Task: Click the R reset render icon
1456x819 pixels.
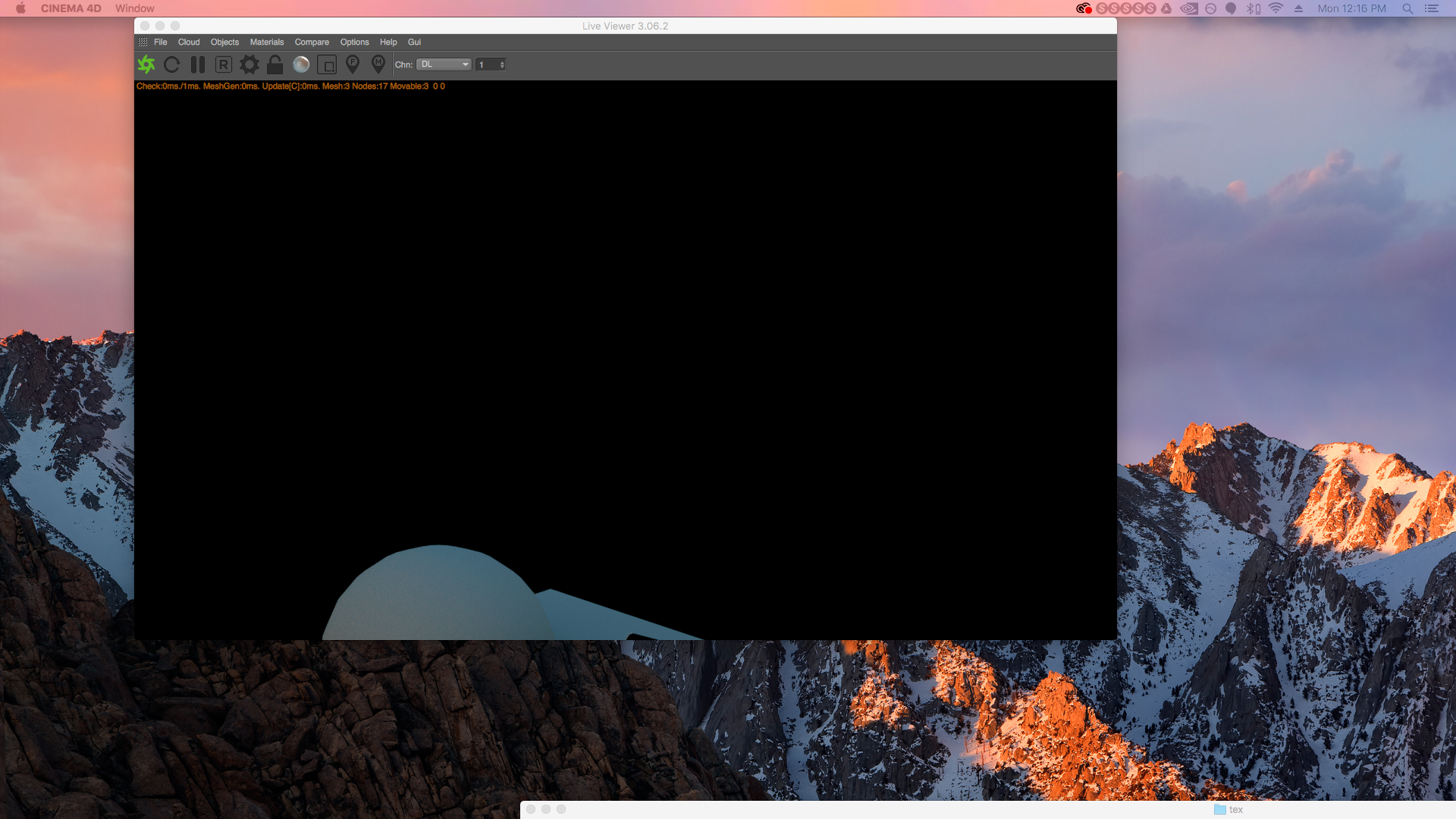Action: [x=223, y=64]
